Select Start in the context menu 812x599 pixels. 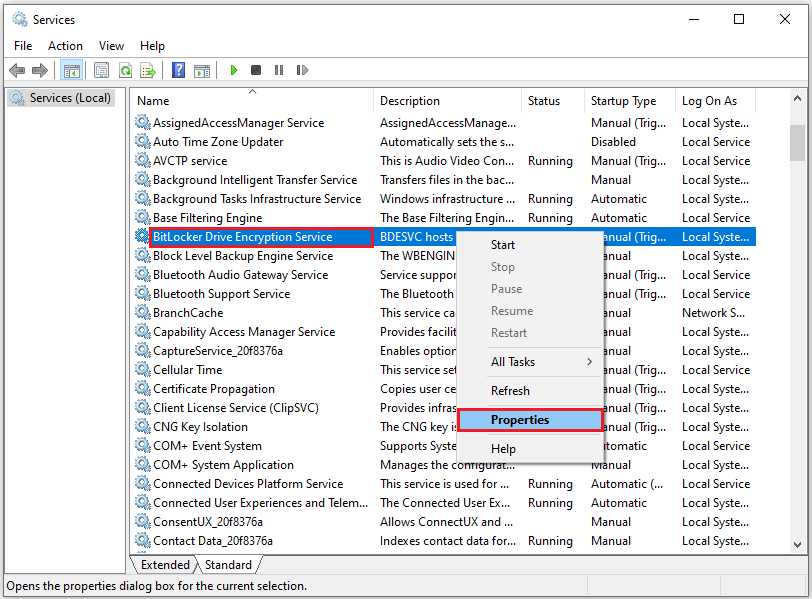coord(503,245)
